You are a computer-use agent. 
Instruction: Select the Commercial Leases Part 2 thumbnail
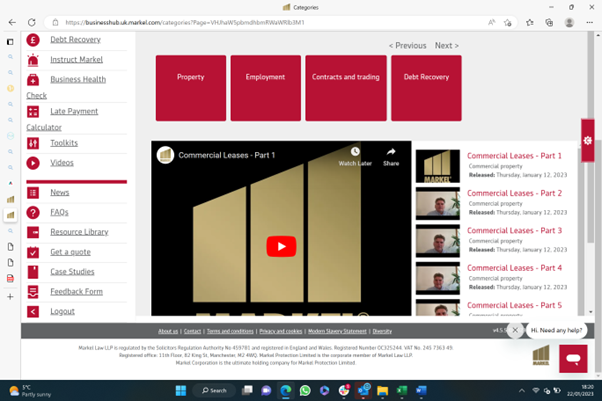click(x=438, y=203)
